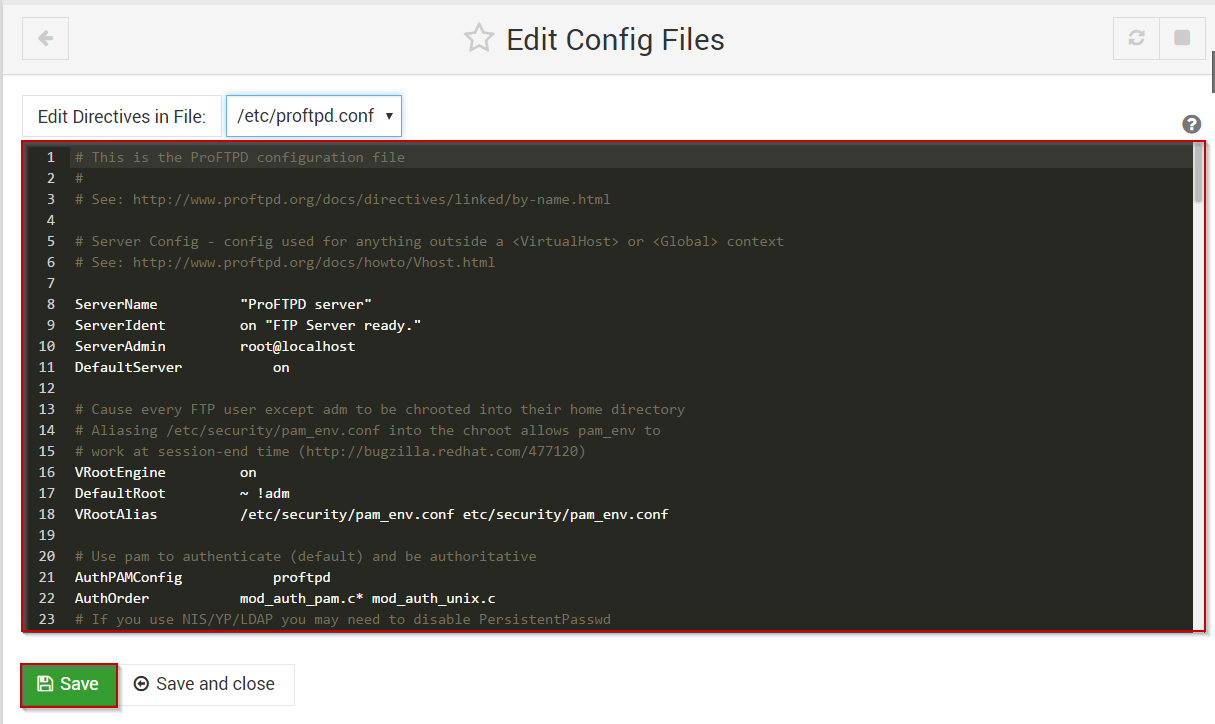
Task: Open the /etc/proftpd.conf file dropdown
Action: pyautogui.click(x=314, y=116)
